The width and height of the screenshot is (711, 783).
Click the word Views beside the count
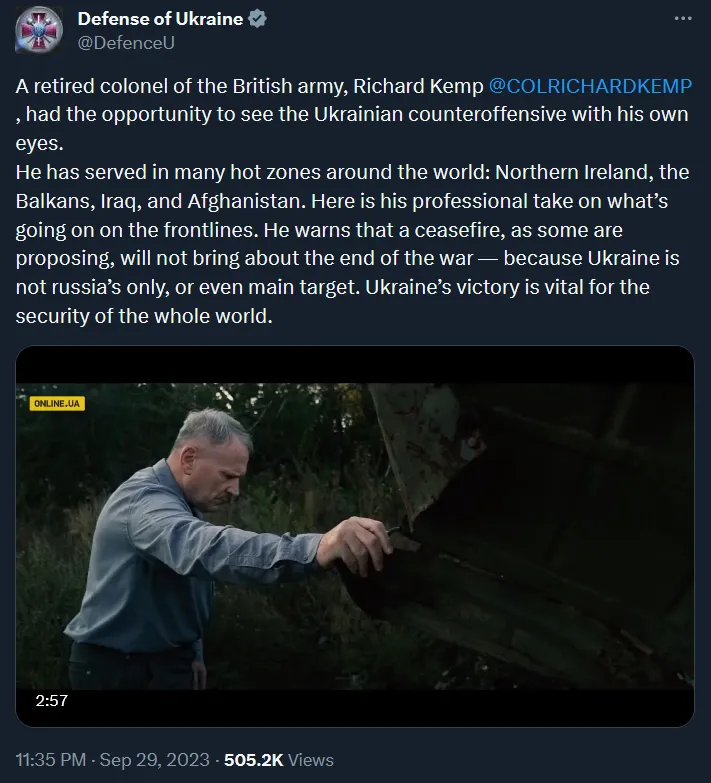click(x=312, y=760)
